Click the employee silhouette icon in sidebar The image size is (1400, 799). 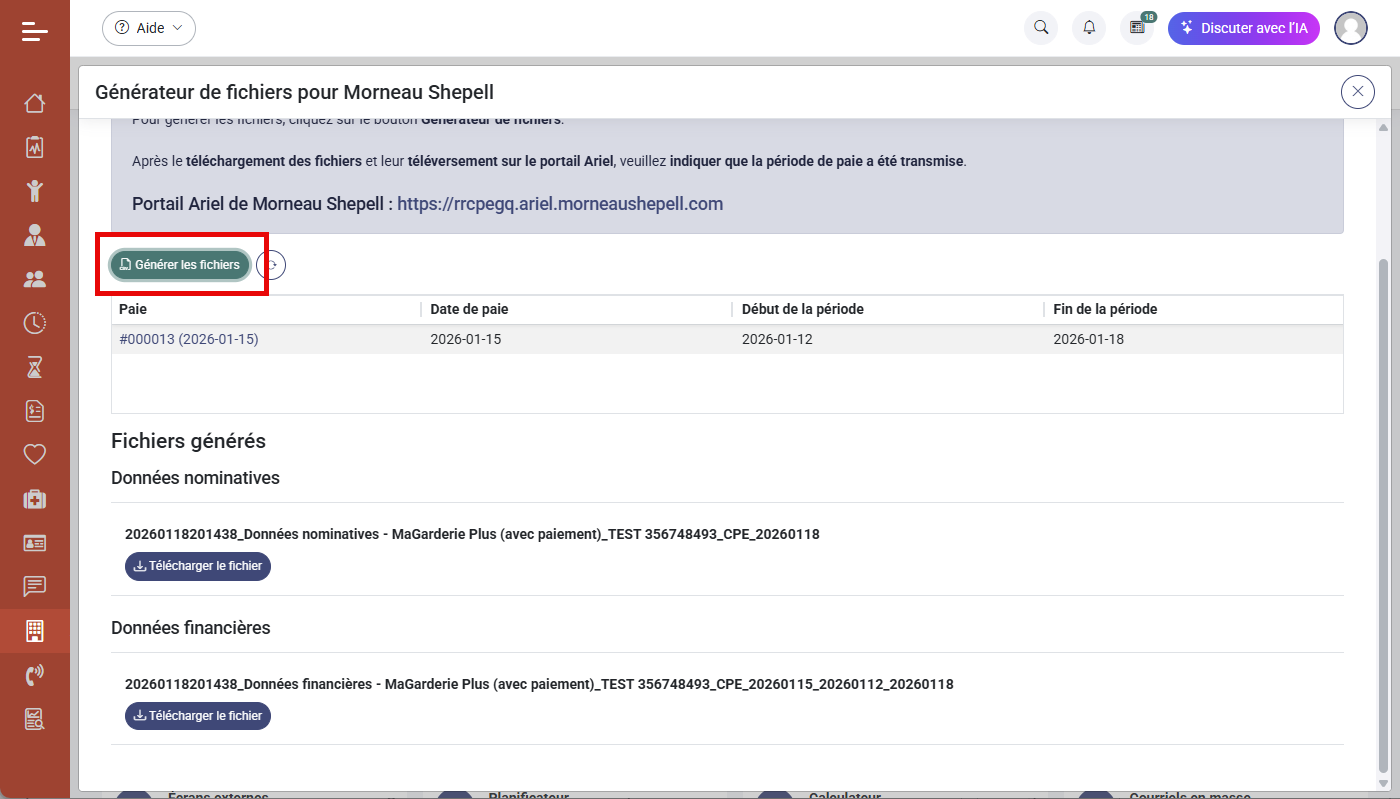(34, 235)
